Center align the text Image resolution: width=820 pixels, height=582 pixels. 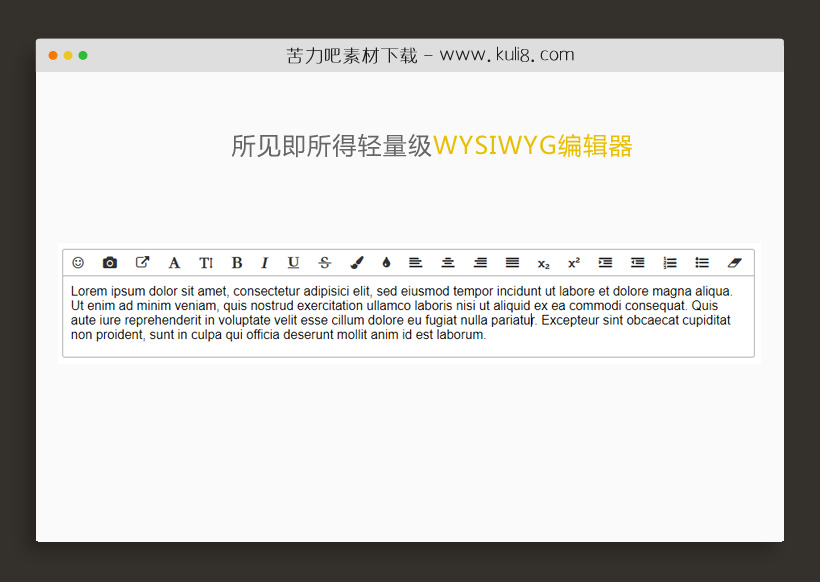click(x=448, y=262)
